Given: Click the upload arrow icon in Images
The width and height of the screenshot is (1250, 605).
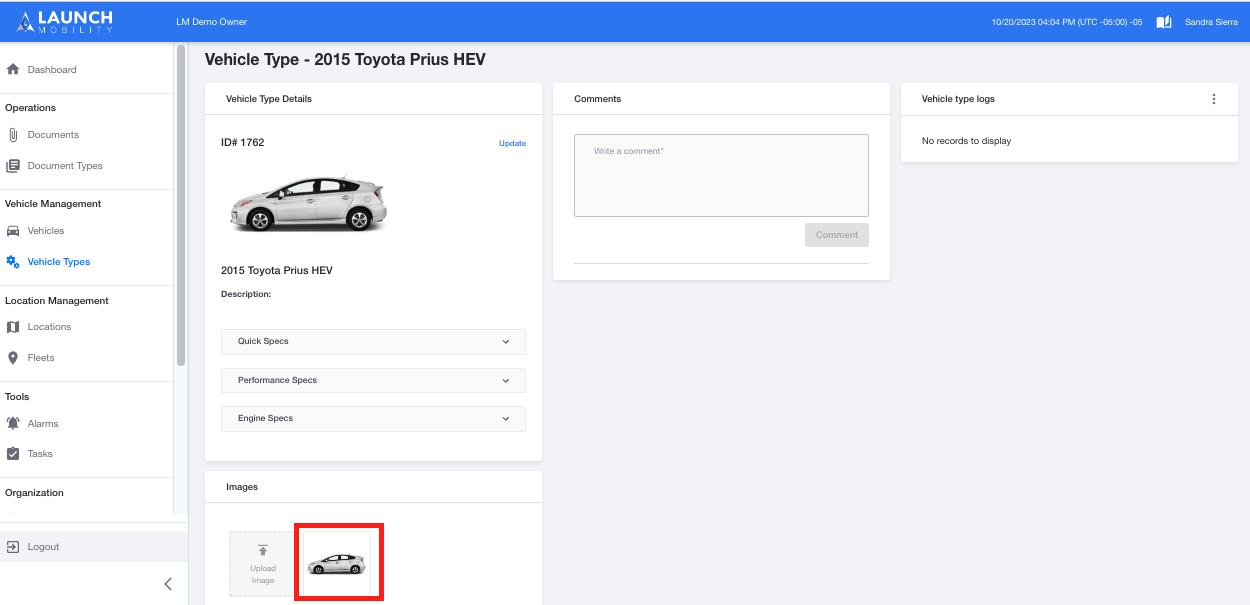Looking at the screenshot, I should click(263, 550).
